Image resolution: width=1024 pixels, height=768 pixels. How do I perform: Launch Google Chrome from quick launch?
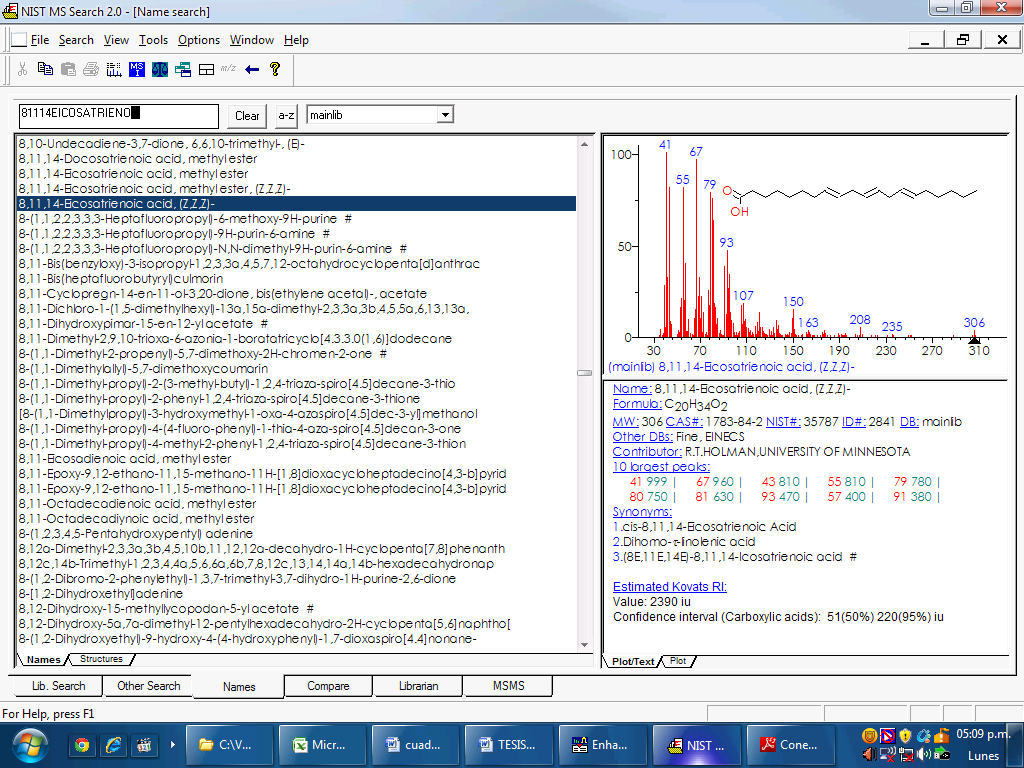coord(82,744)
